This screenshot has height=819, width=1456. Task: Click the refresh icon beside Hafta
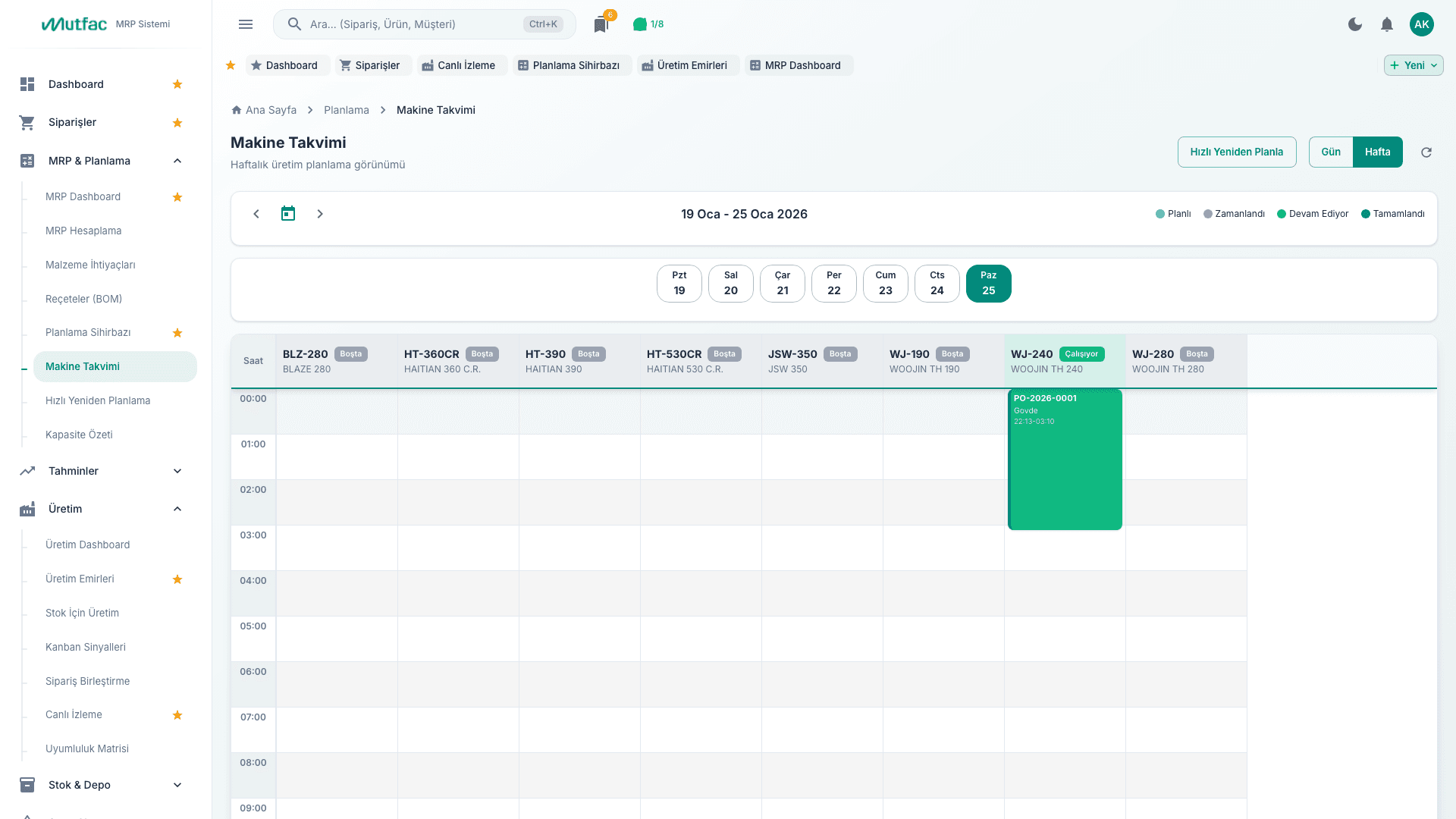click(1426, 152)
